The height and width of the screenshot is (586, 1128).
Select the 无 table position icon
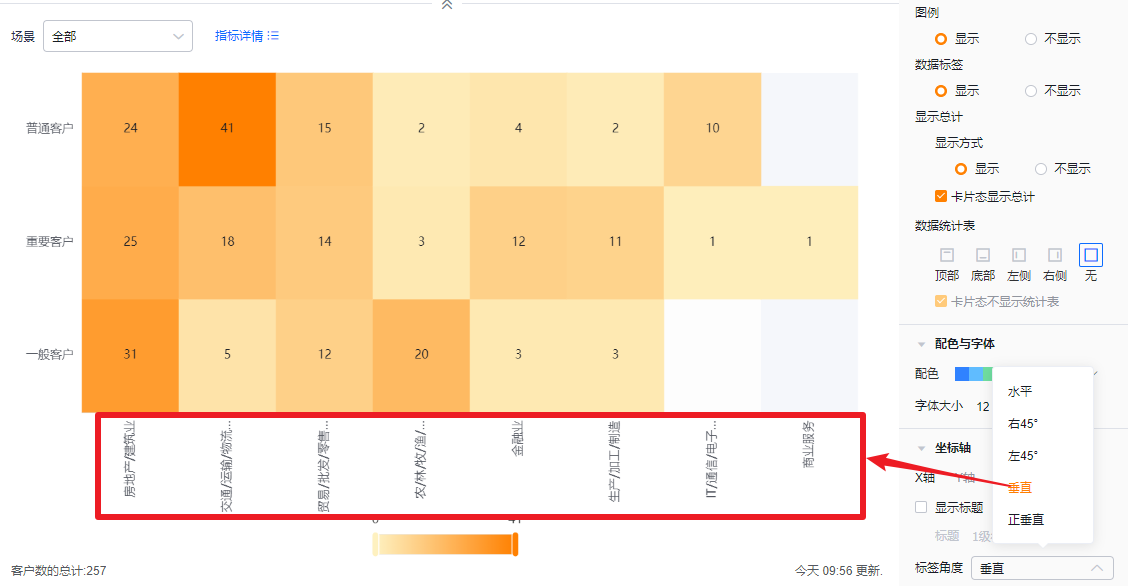tap(1090, 255)
